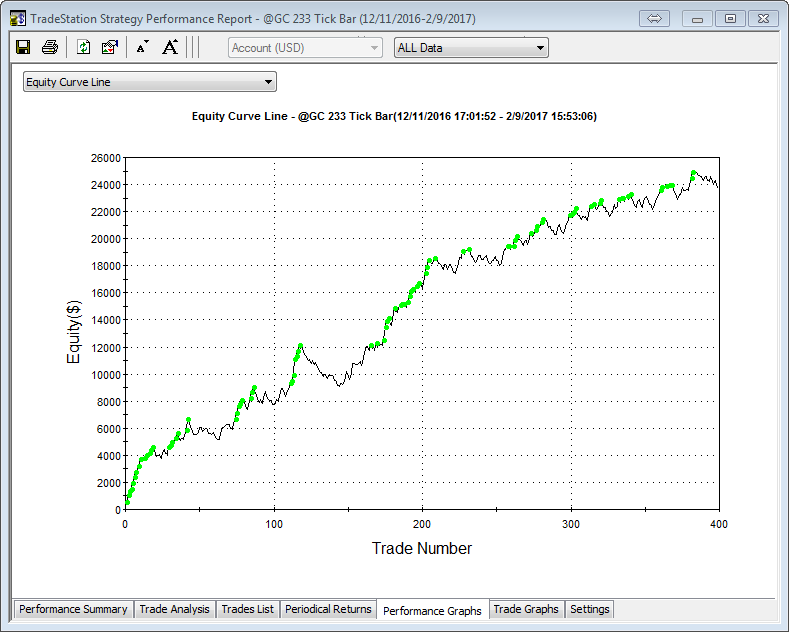Screen dimensions: 789x632
Task: Click the TradeStation app icon in title bar
Action: point(17,18)
